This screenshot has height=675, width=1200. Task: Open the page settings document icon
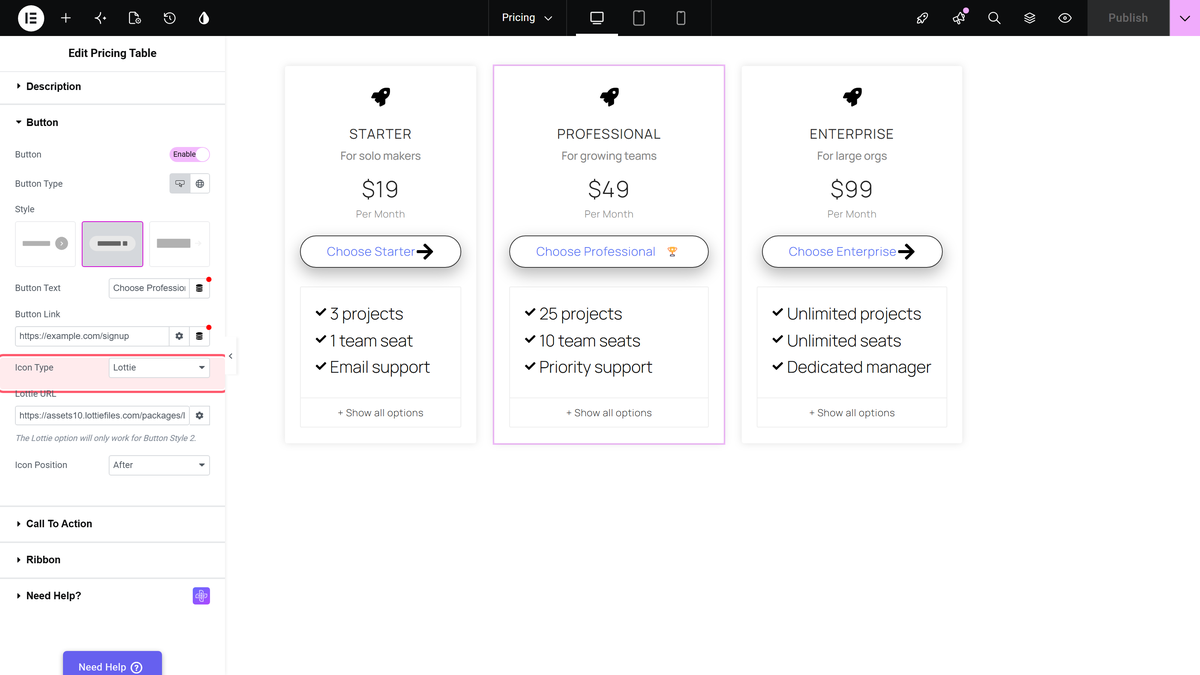(135, 18)
